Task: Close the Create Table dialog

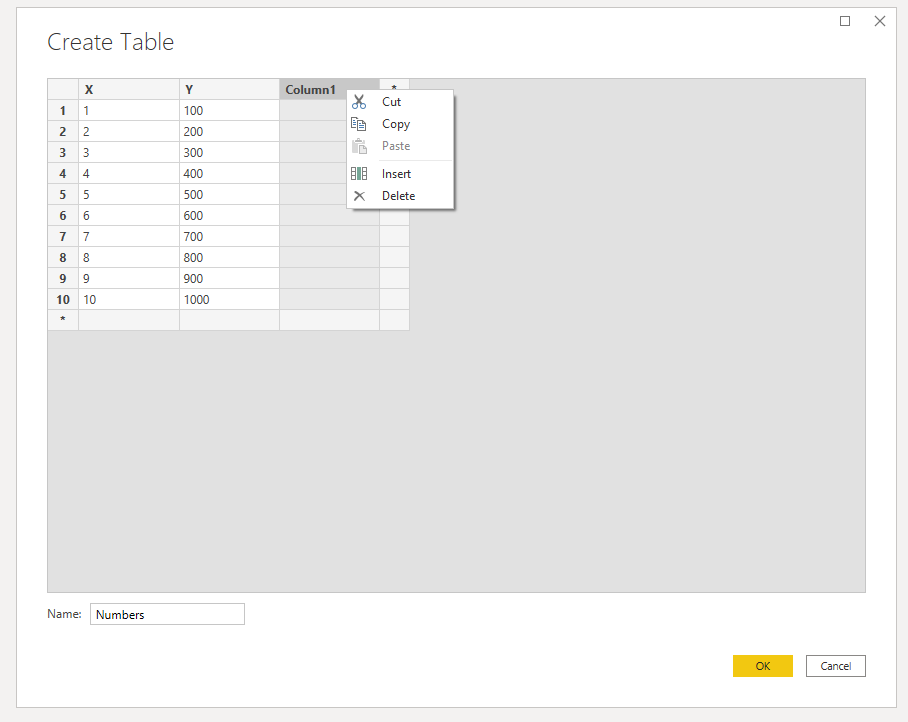Action: pyautogui.click(x=880, y=21)
